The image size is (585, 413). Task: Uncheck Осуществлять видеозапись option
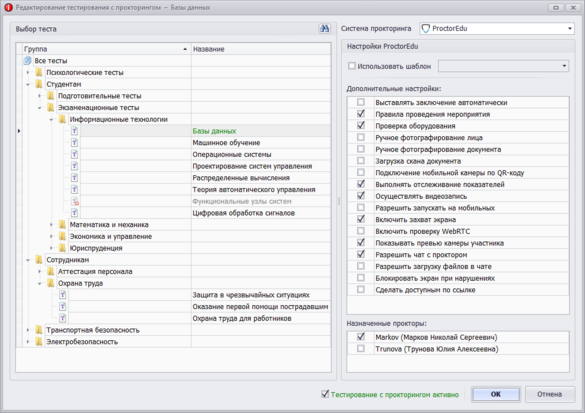[x=361, y=196]
